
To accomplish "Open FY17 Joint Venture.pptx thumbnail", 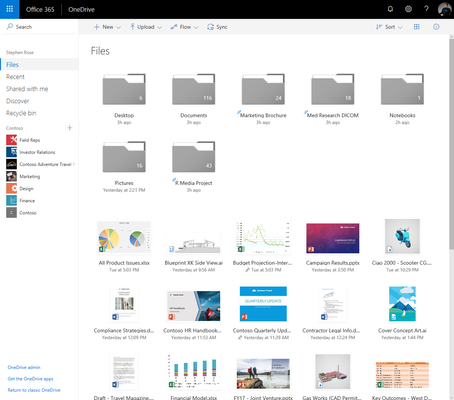I will coord(263,374).
